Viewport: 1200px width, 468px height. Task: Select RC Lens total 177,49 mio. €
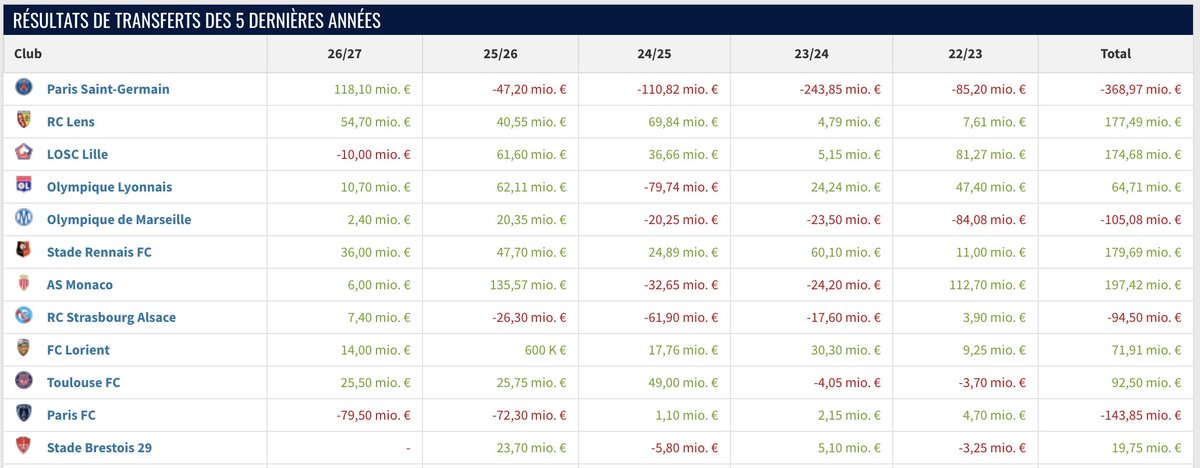click(1144, 122)
